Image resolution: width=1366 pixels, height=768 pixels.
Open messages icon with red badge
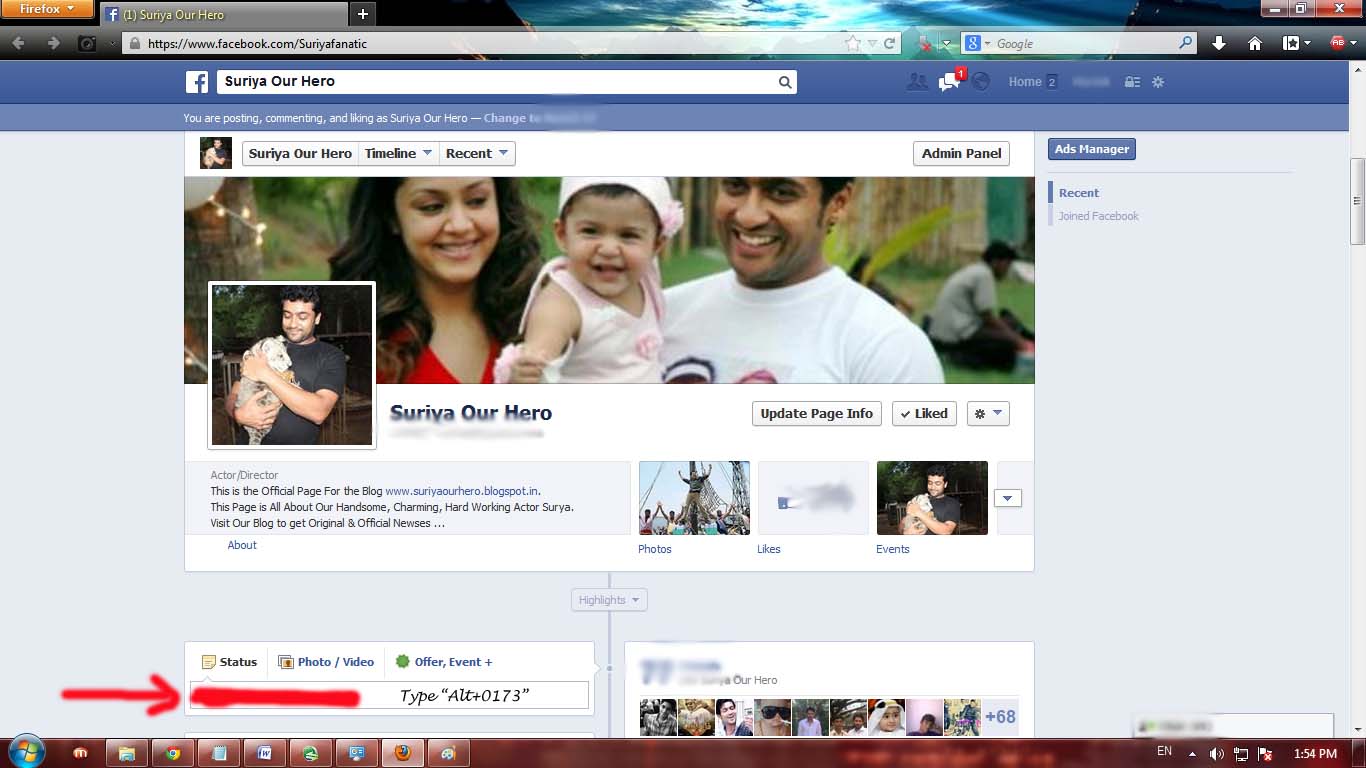coord(949,82)
